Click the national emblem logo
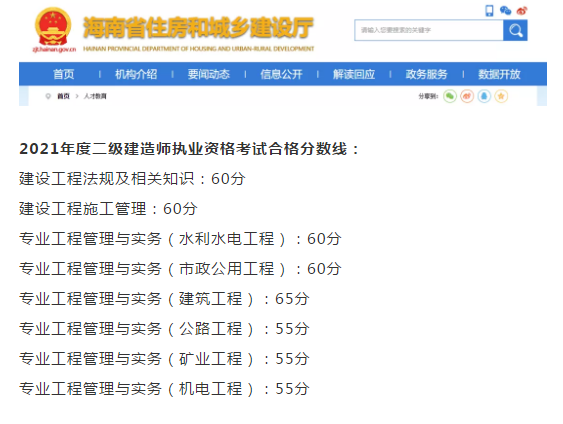This screenshot has width=563, height=424. [x=53, y=27]
